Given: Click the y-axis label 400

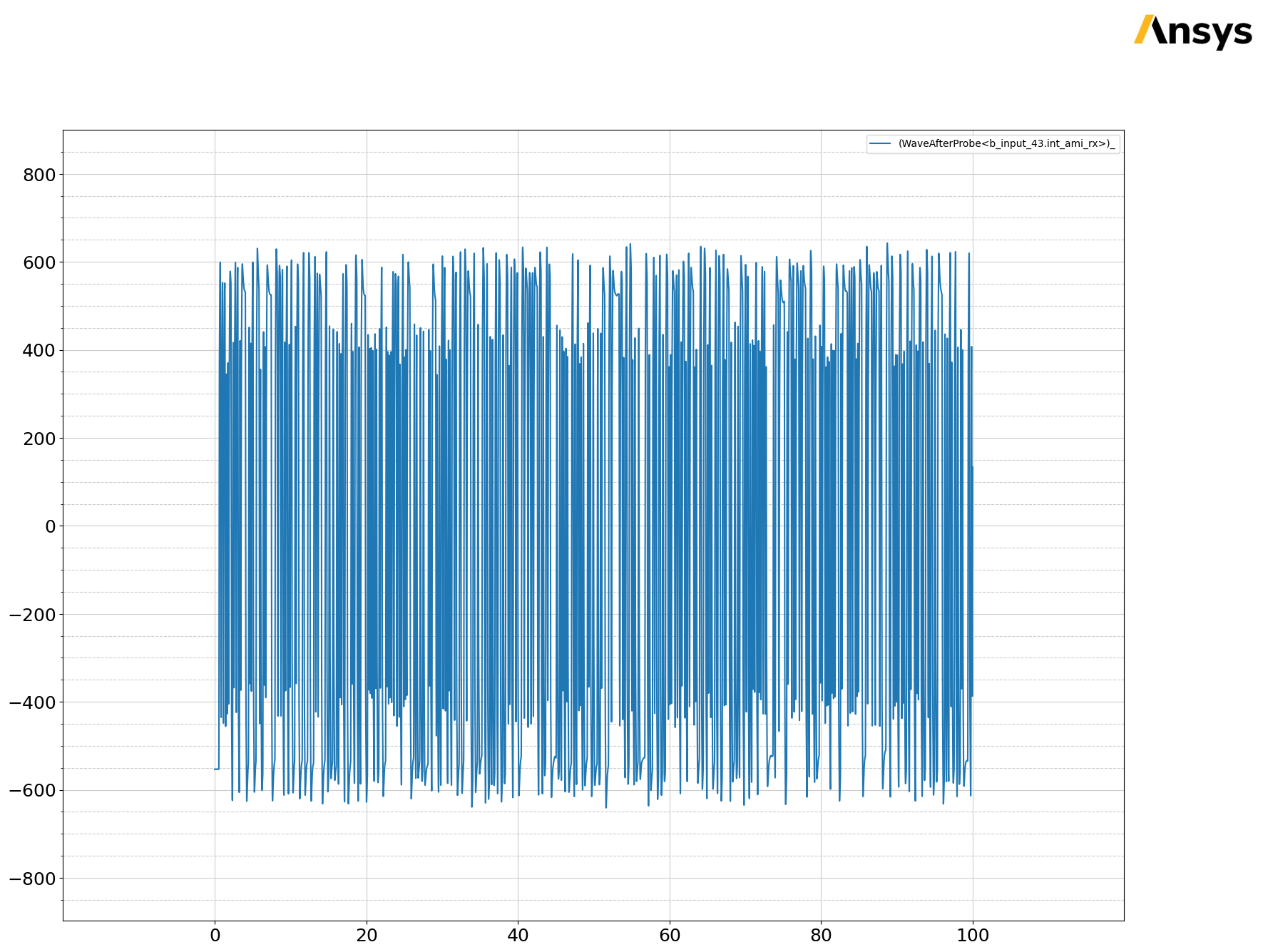Looking at the screenshot, I should [39, 351].
